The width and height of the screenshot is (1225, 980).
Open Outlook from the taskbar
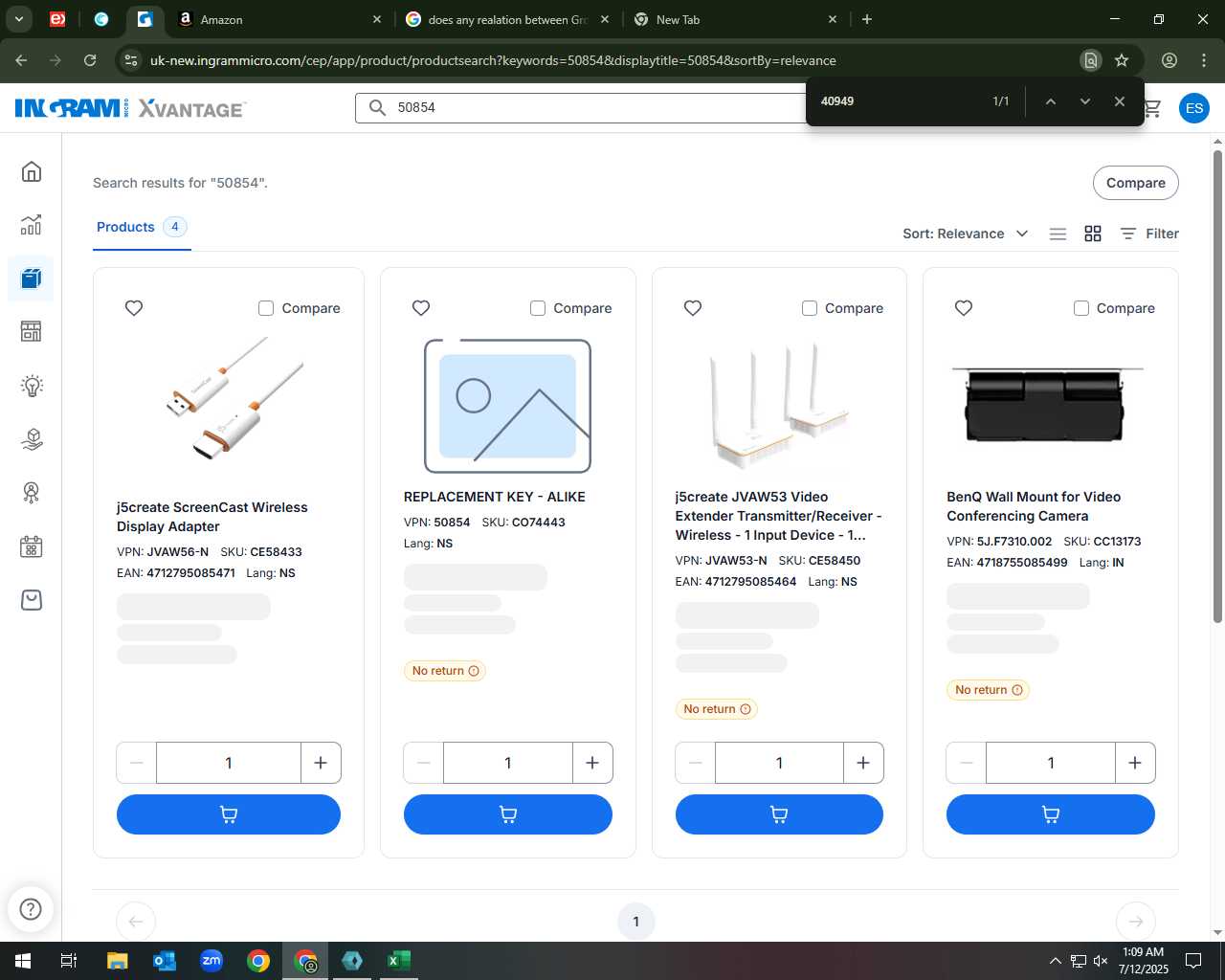coord(165,961)
